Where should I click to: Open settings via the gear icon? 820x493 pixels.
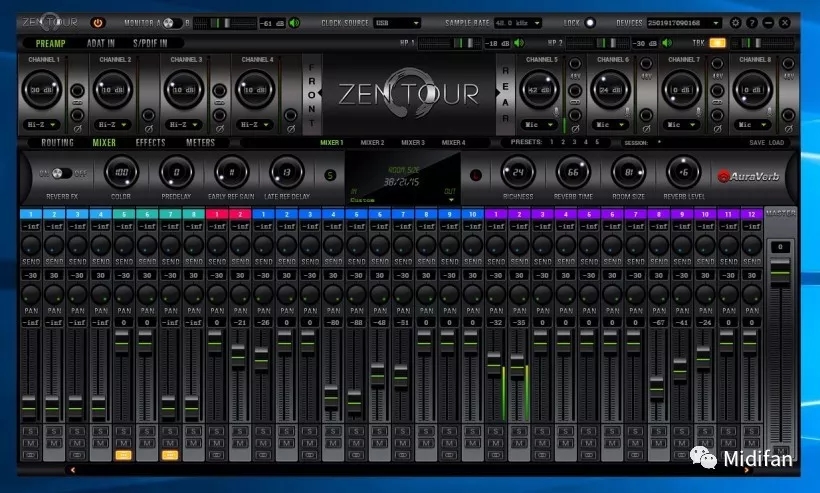click(x=736, y=22)
